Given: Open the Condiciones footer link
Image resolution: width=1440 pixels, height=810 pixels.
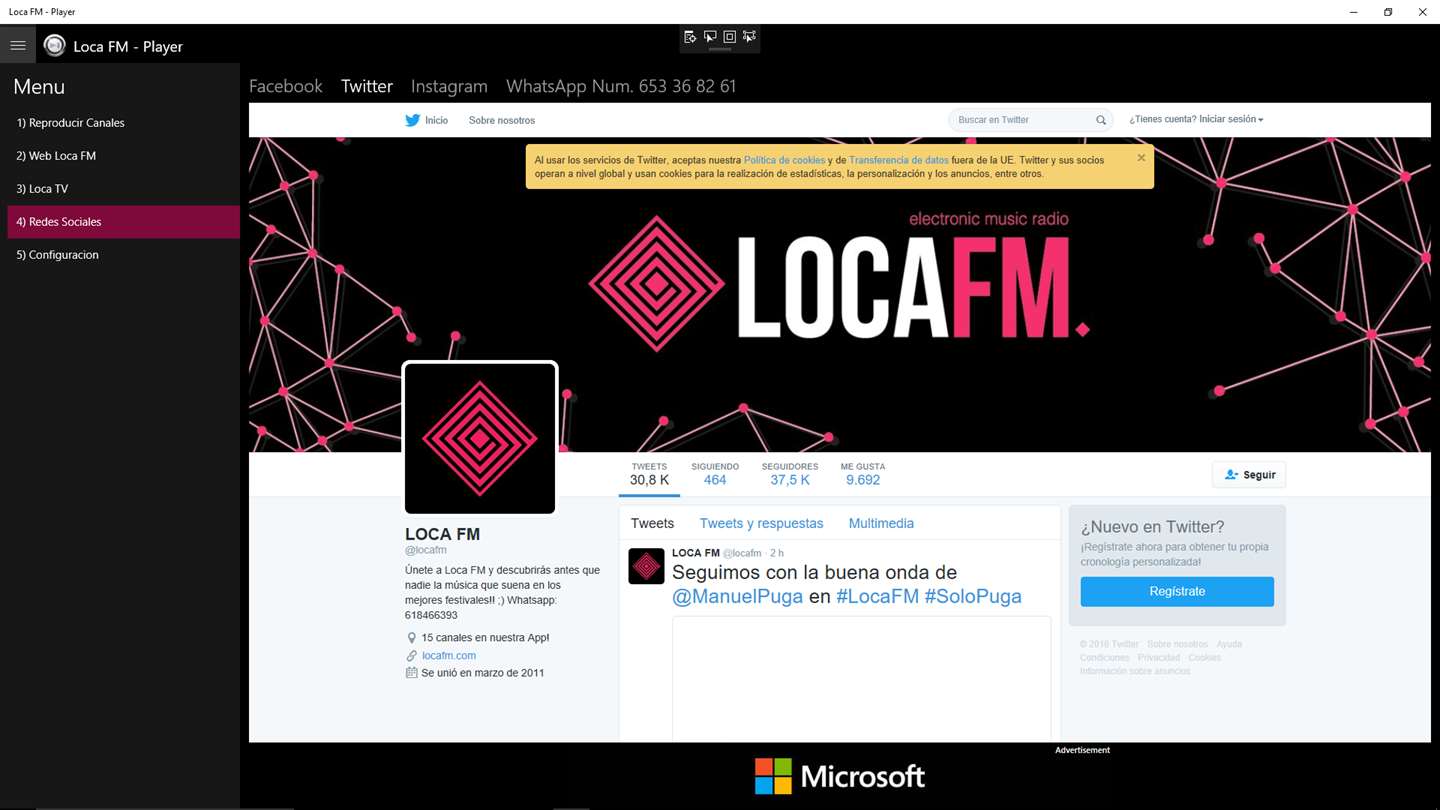Looking at the screenshot, I should pos(1105,658).
